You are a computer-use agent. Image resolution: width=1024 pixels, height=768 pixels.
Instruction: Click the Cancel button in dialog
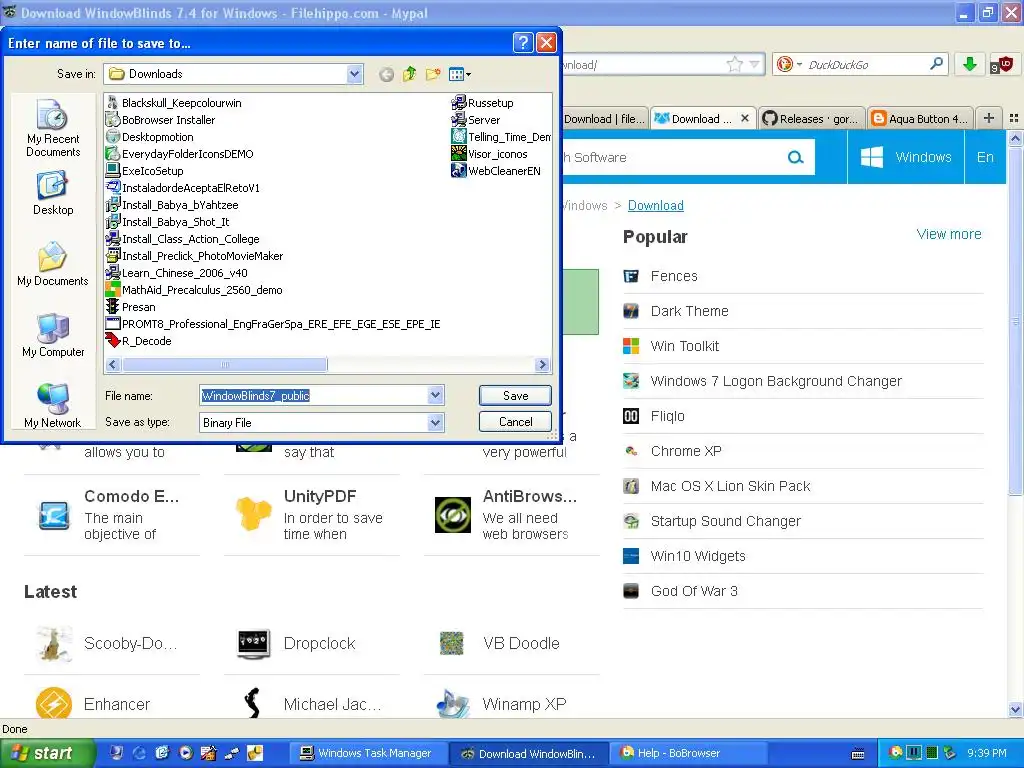515,422
